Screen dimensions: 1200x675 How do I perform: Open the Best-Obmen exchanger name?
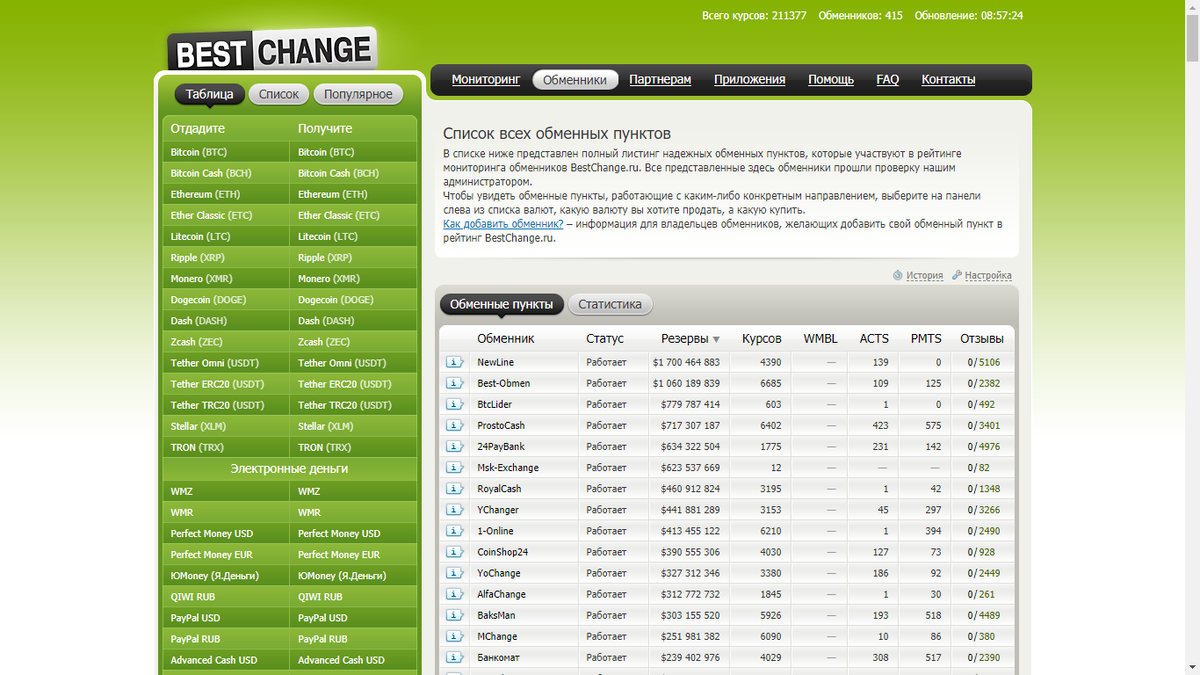pos(503,383)
